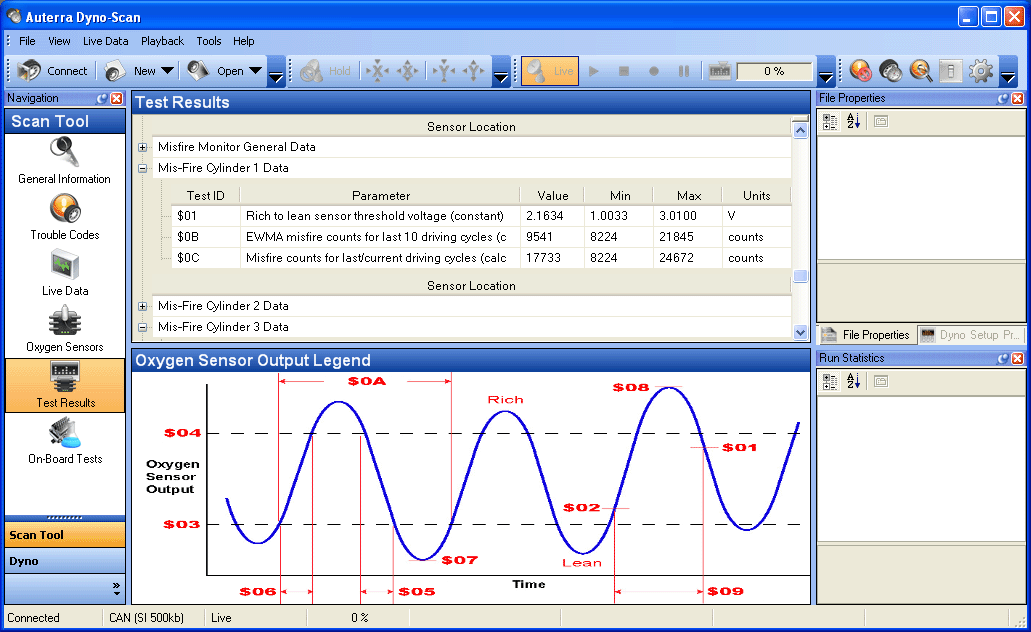Expand Misfire Monitor General Data node

pyautogui.click(x=142, y=147)
